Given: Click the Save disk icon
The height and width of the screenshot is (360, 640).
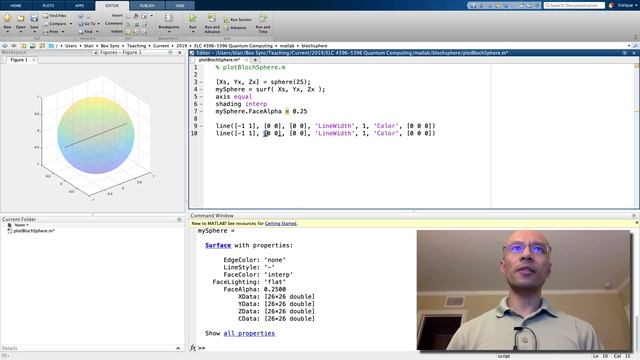Looking at the screenshot, I should click(34, 18).
